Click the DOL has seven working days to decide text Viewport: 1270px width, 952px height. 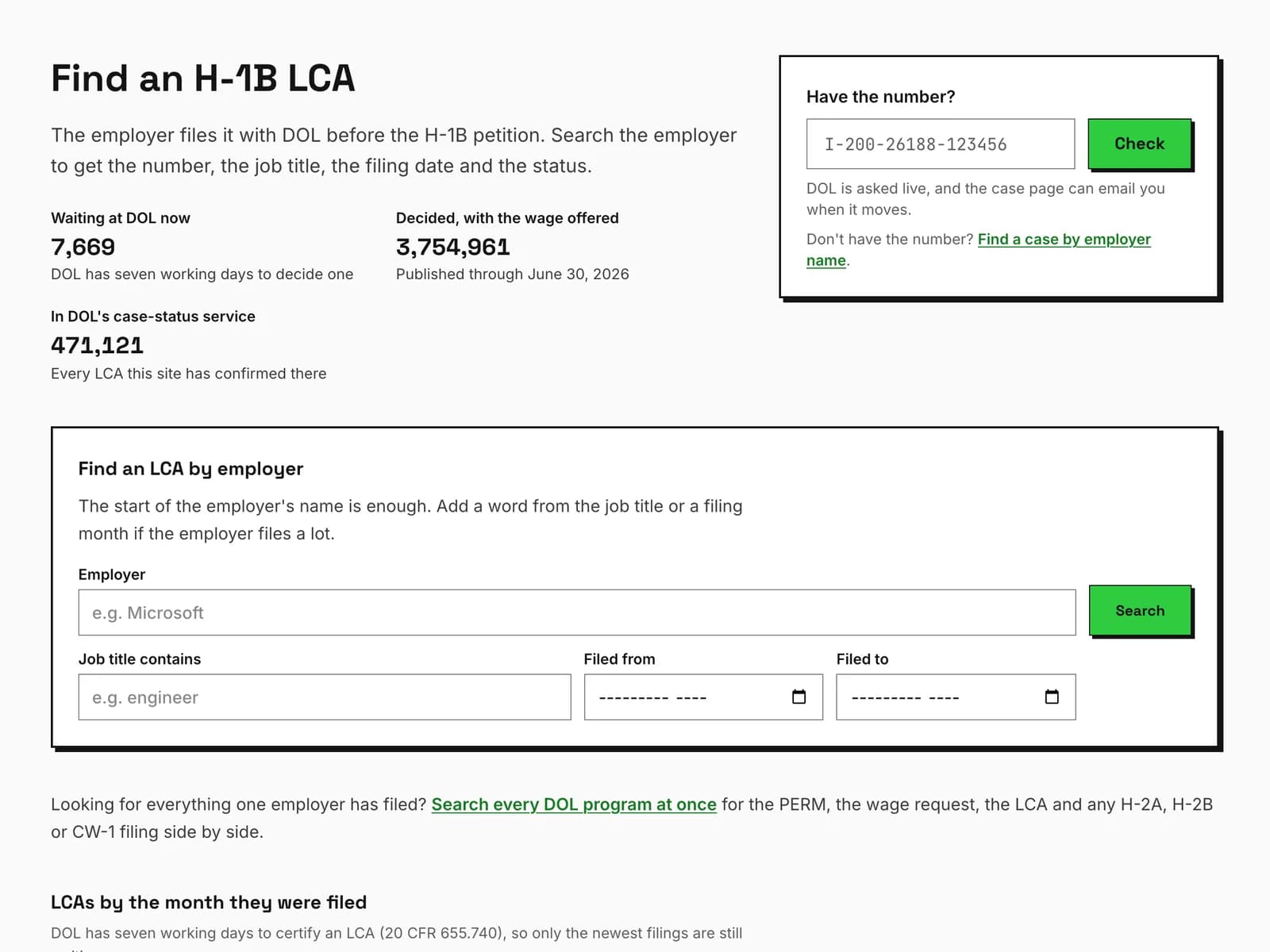202,274
